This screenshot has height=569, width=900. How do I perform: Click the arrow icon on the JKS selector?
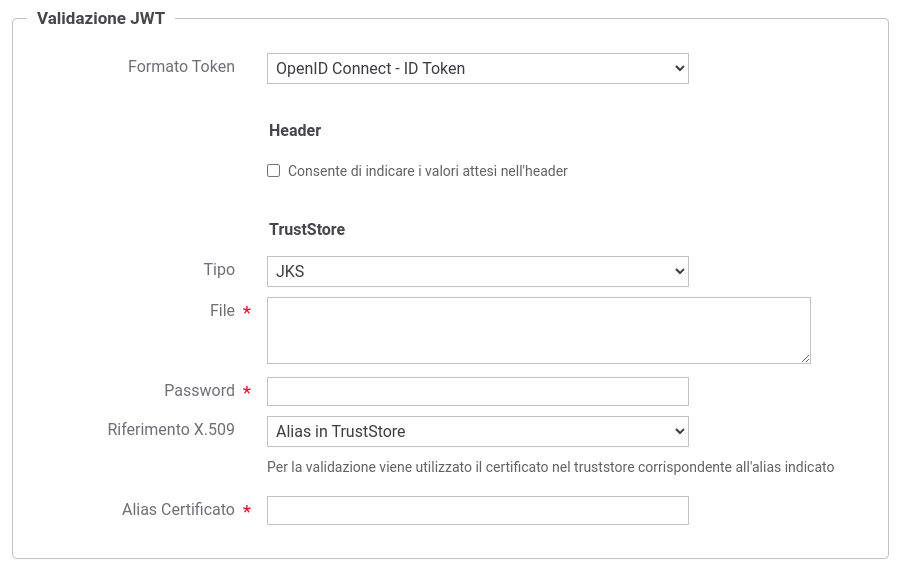click(680, 271)
